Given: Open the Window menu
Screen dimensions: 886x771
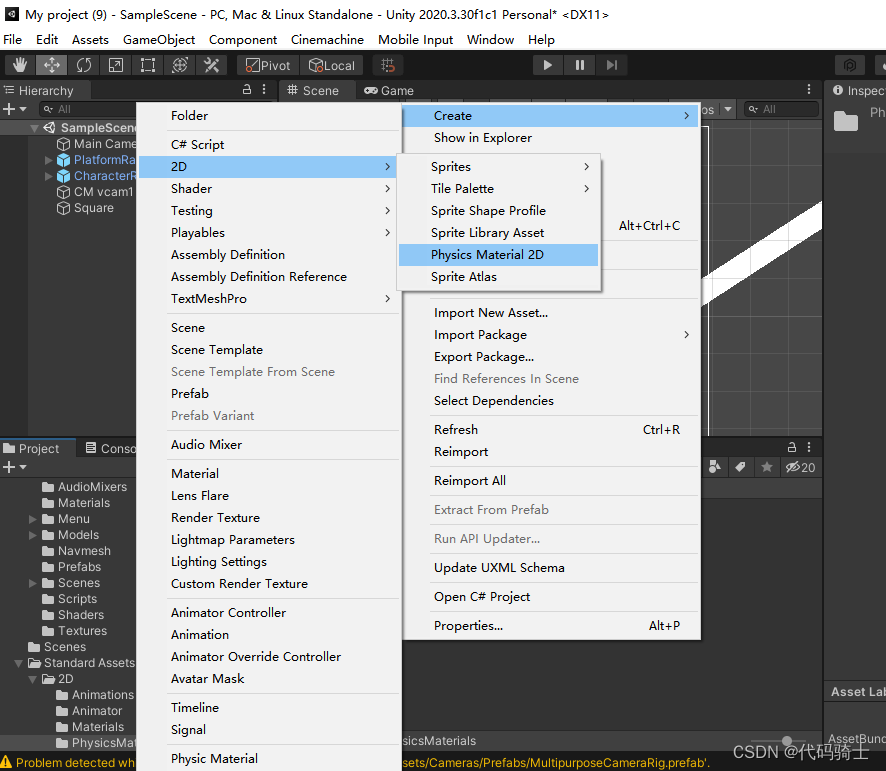Looking at the screenshot, I should [x=490, y=40].
